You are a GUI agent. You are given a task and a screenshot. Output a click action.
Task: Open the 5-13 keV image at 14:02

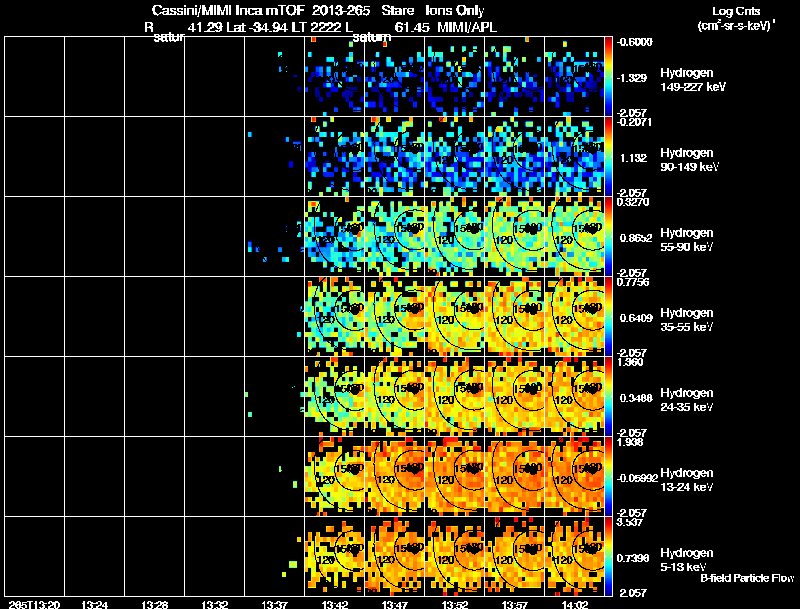pyautogui.click(x=574, y=557)
